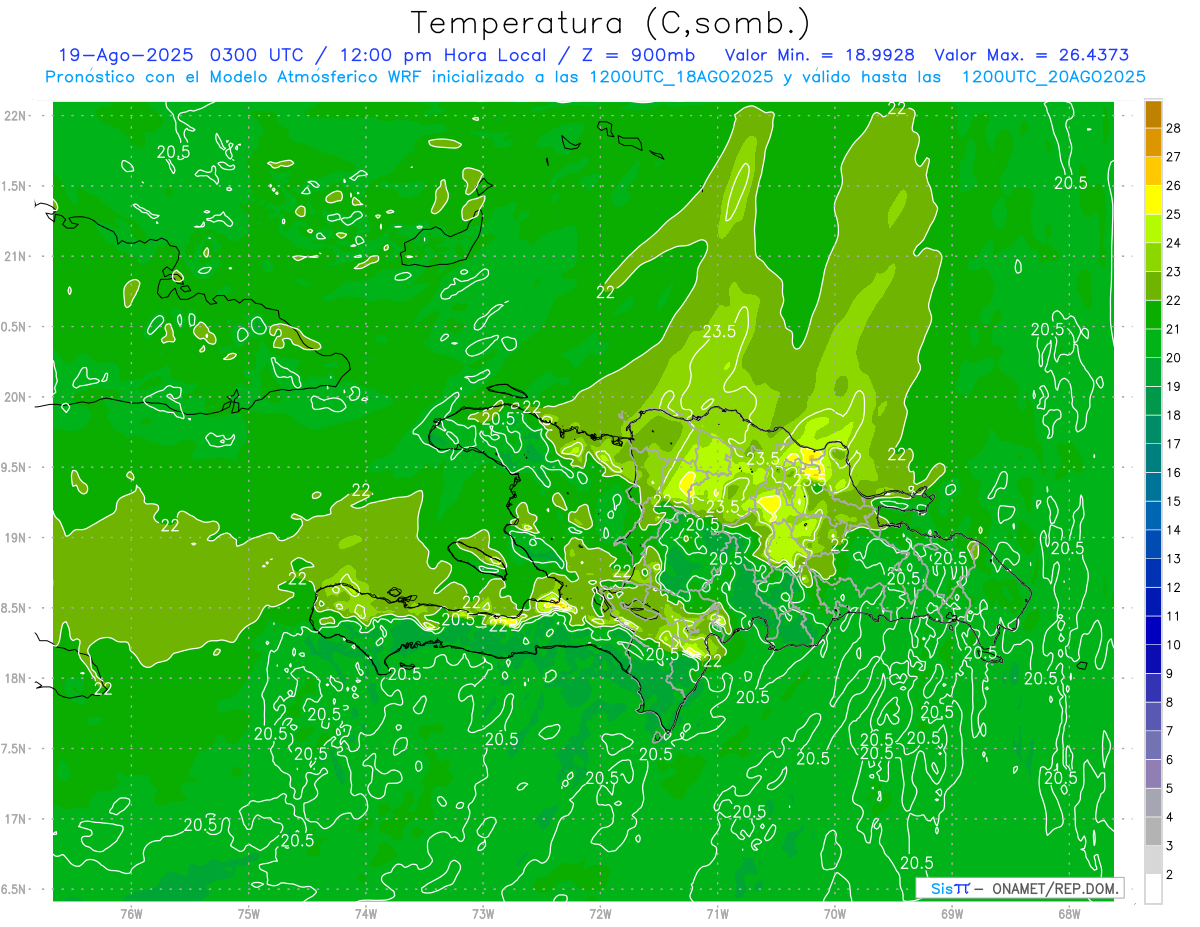Image resolution: width=1200 pixels, height=927 pixels.
Task: Click the purple legend swatch between 5 and 6
Action: point(1153,774)
